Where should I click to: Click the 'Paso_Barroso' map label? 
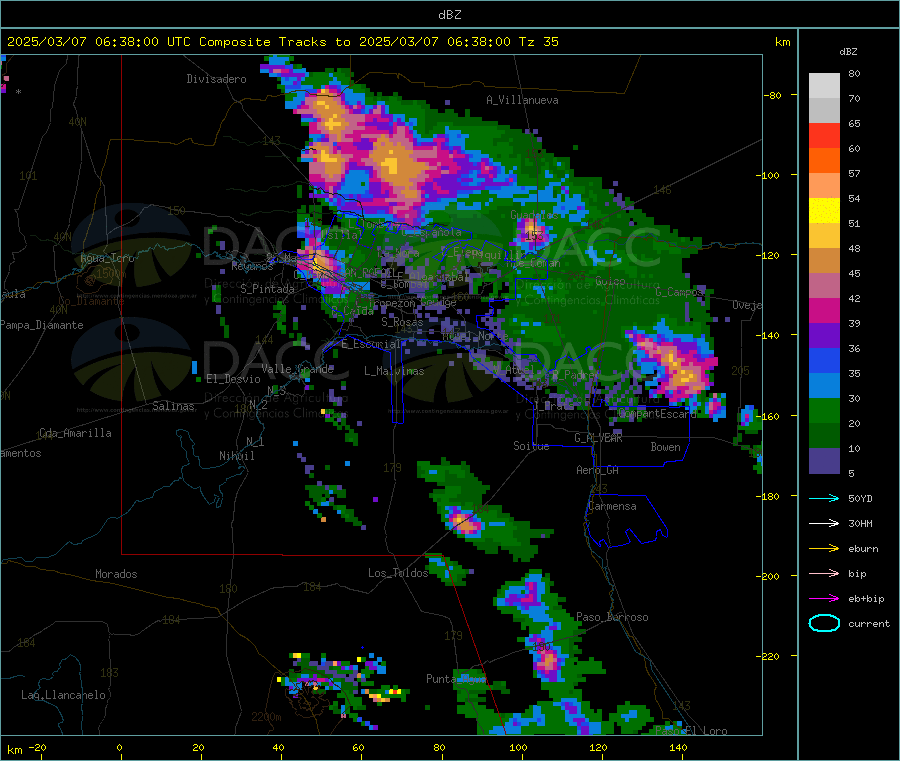pyautogui.click(x=612, y=617)
